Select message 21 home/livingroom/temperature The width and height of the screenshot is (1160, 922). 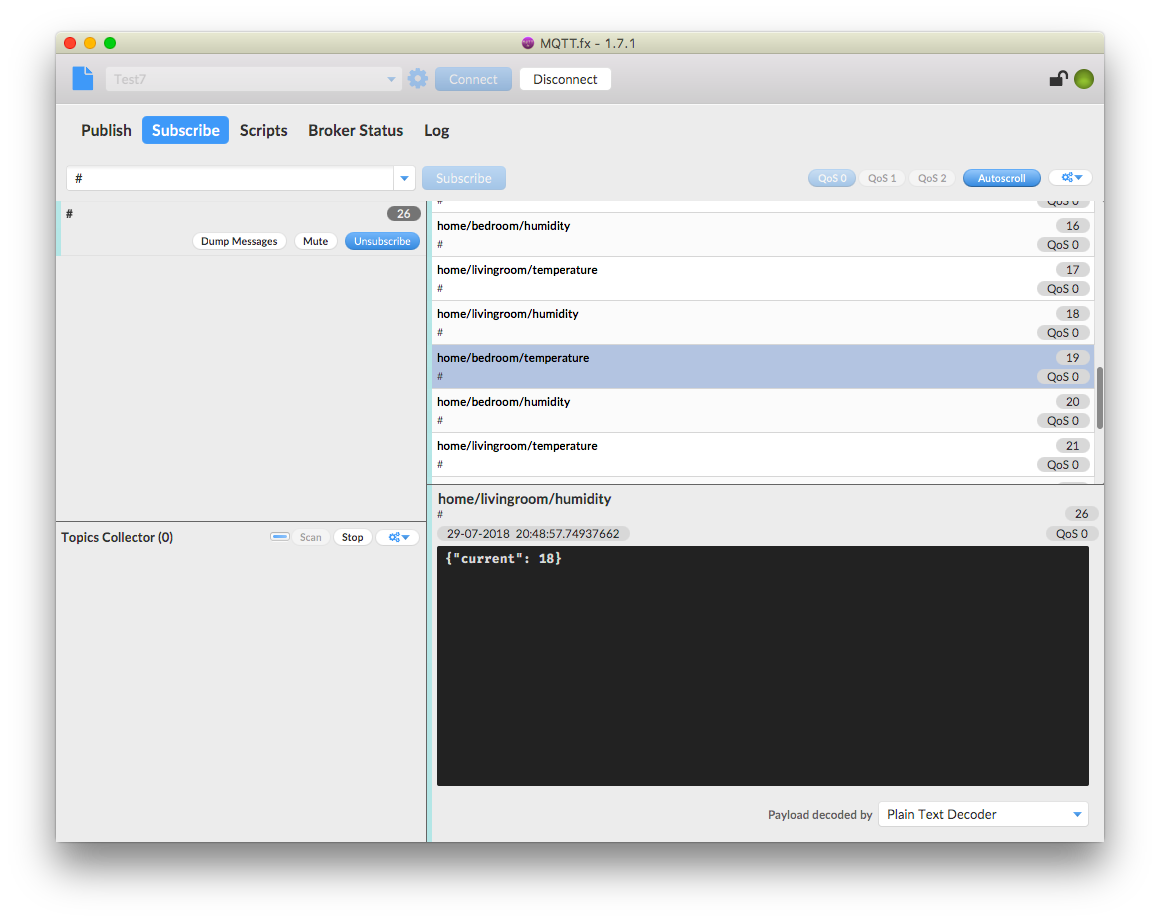pos(763,454)
